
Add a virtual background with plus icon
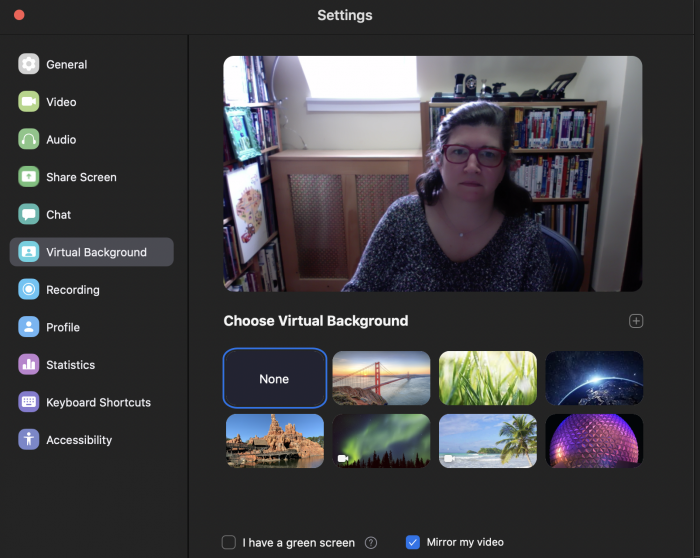(636, 321)
